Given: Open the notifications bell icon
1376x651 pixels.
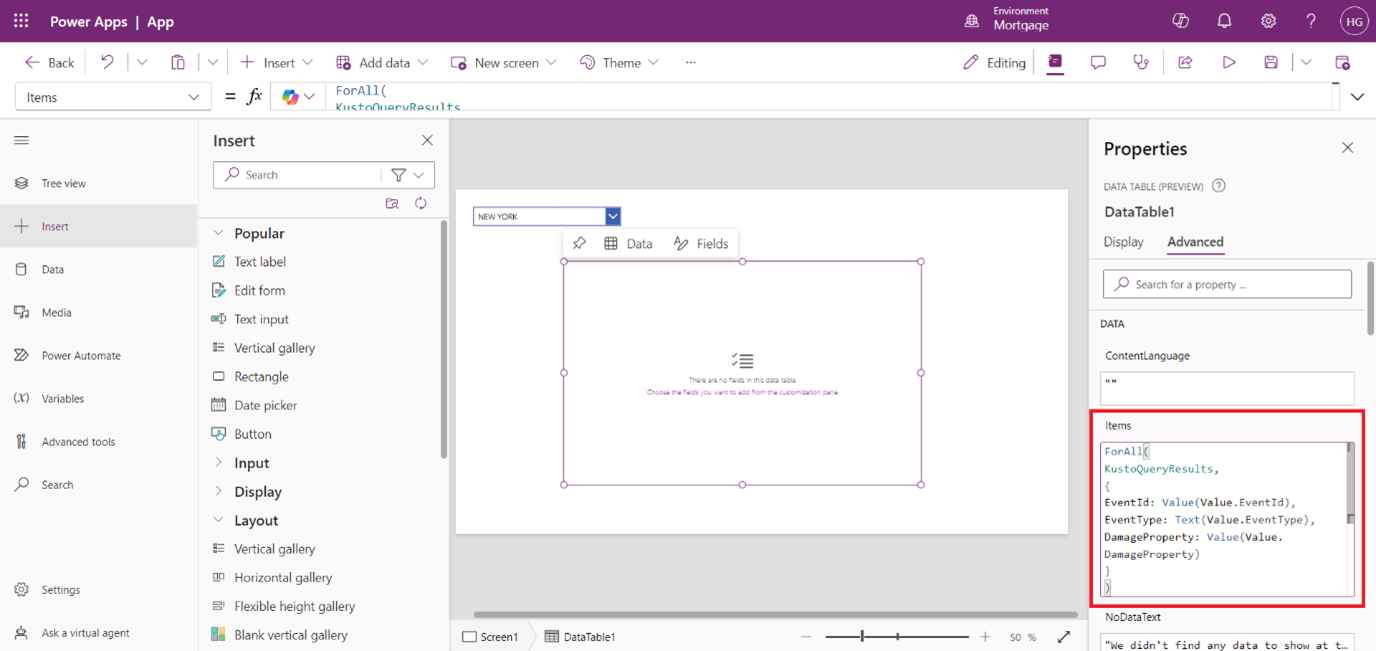Looking at the screenshot, I should click(x=1224, y=21).
